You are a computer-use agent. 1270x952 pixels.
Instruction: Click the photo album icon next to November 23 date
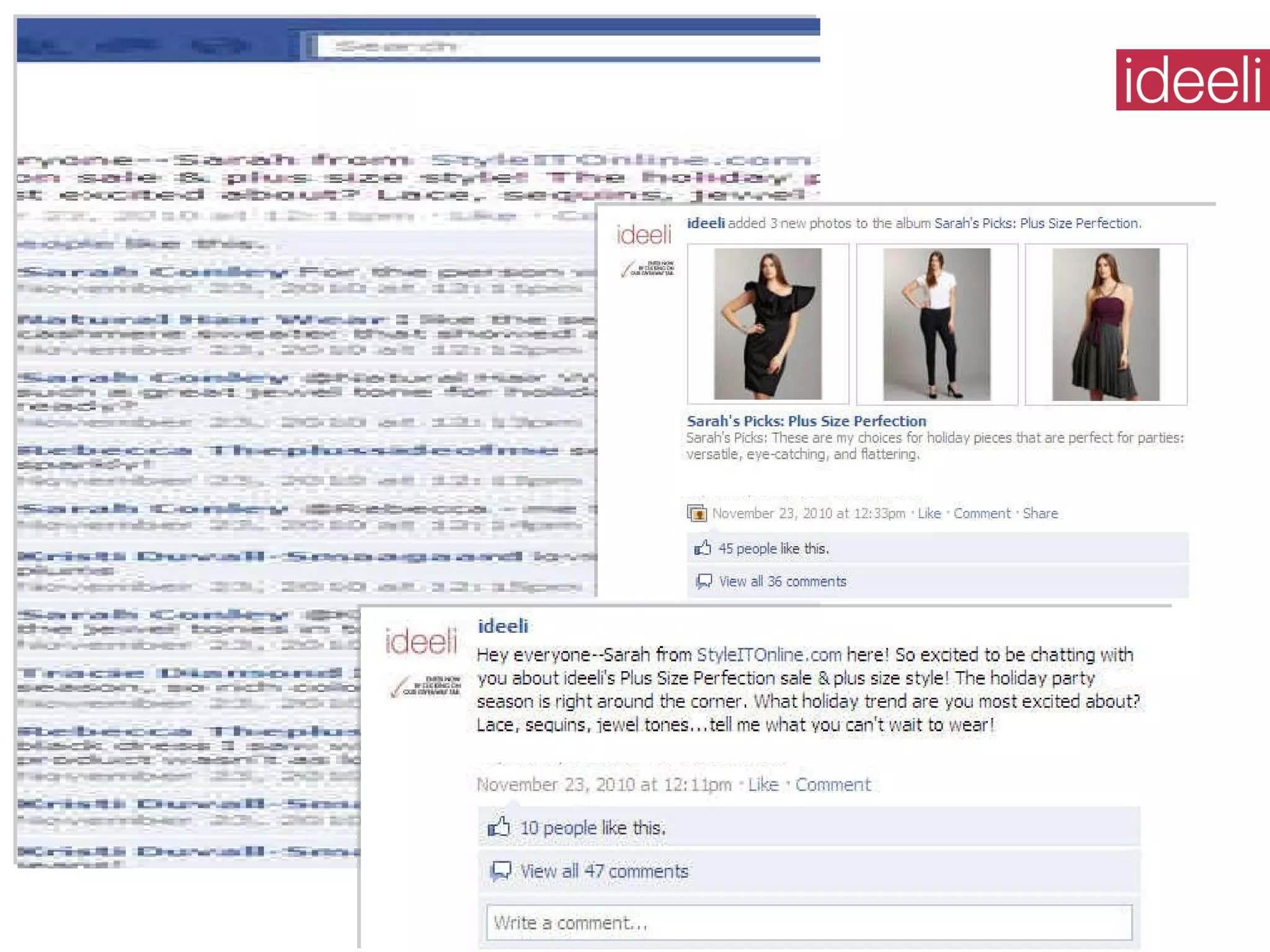click(x=697, y=513)
